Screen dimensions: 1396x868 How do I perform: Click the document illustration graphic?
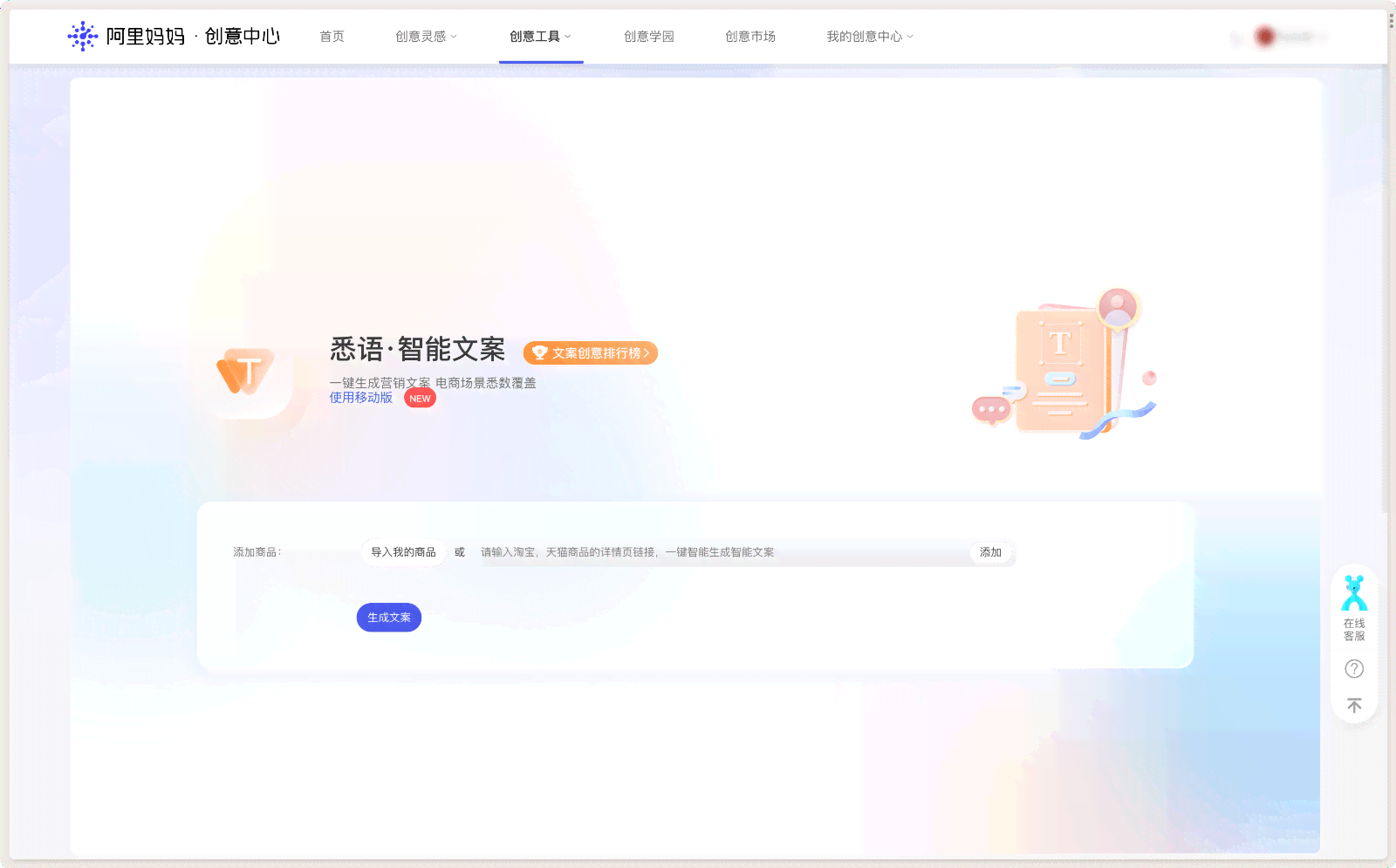coord(1064,365)
